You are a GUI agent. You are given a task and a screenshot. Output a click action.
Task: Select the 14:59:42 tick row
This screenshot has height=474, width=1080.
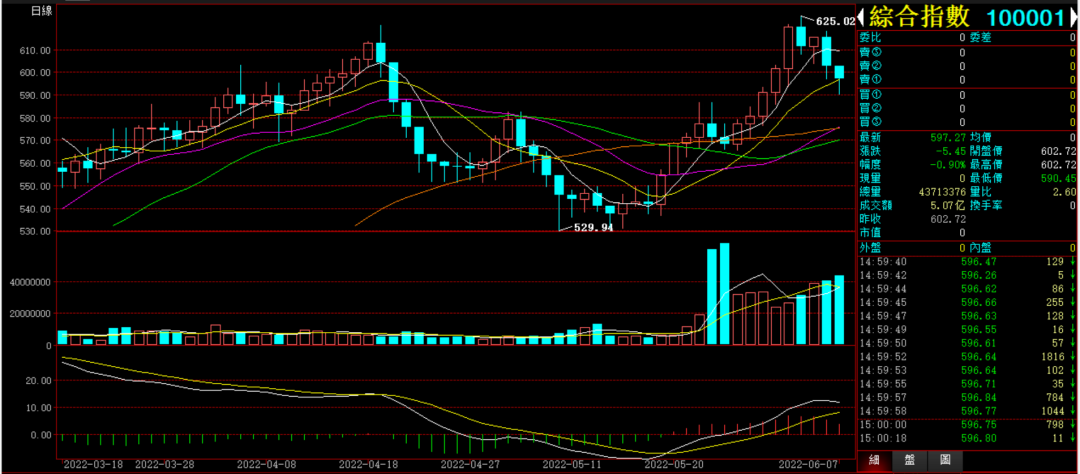click(x=966, y=276)
